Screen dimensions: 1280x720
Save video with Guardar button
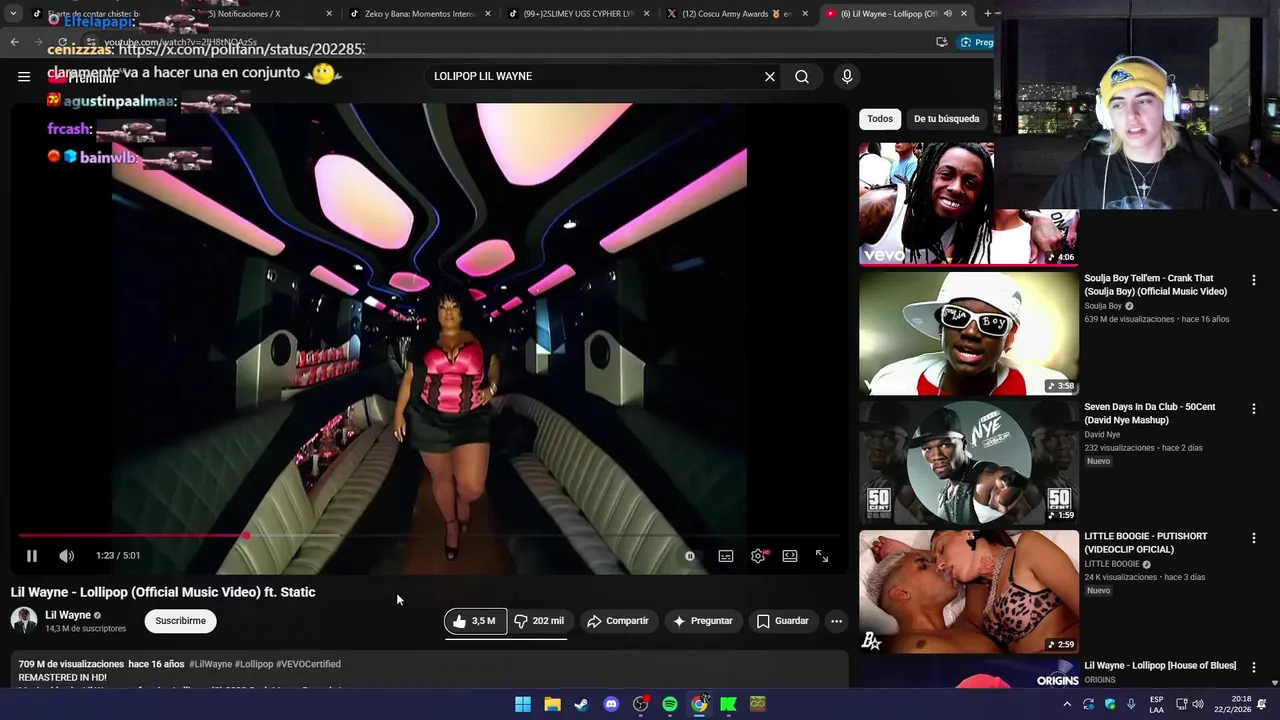point(782,621)
